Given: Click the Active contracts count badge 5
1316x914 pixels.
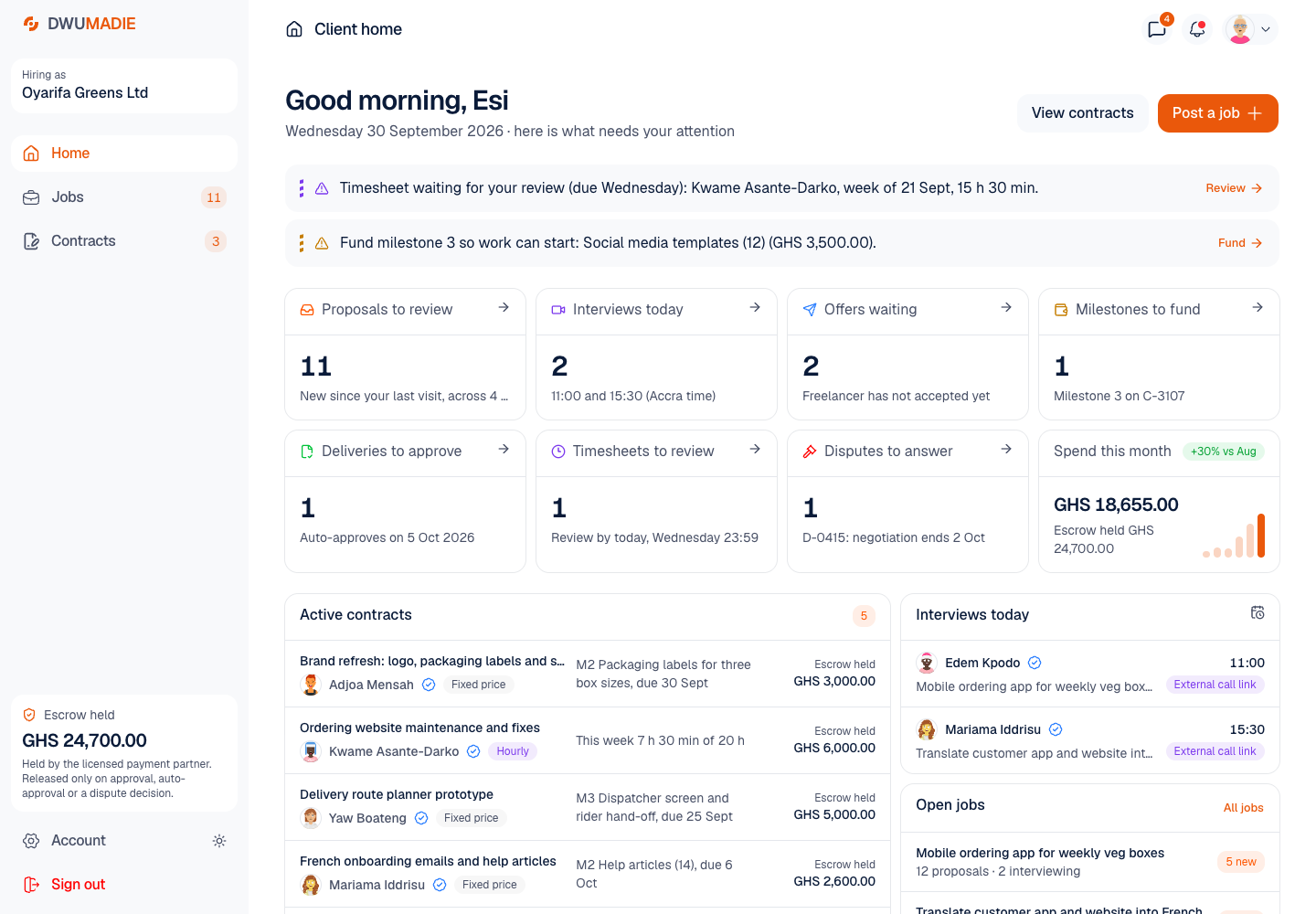Looking at the screenshot, I should click(x=864, y=616).
